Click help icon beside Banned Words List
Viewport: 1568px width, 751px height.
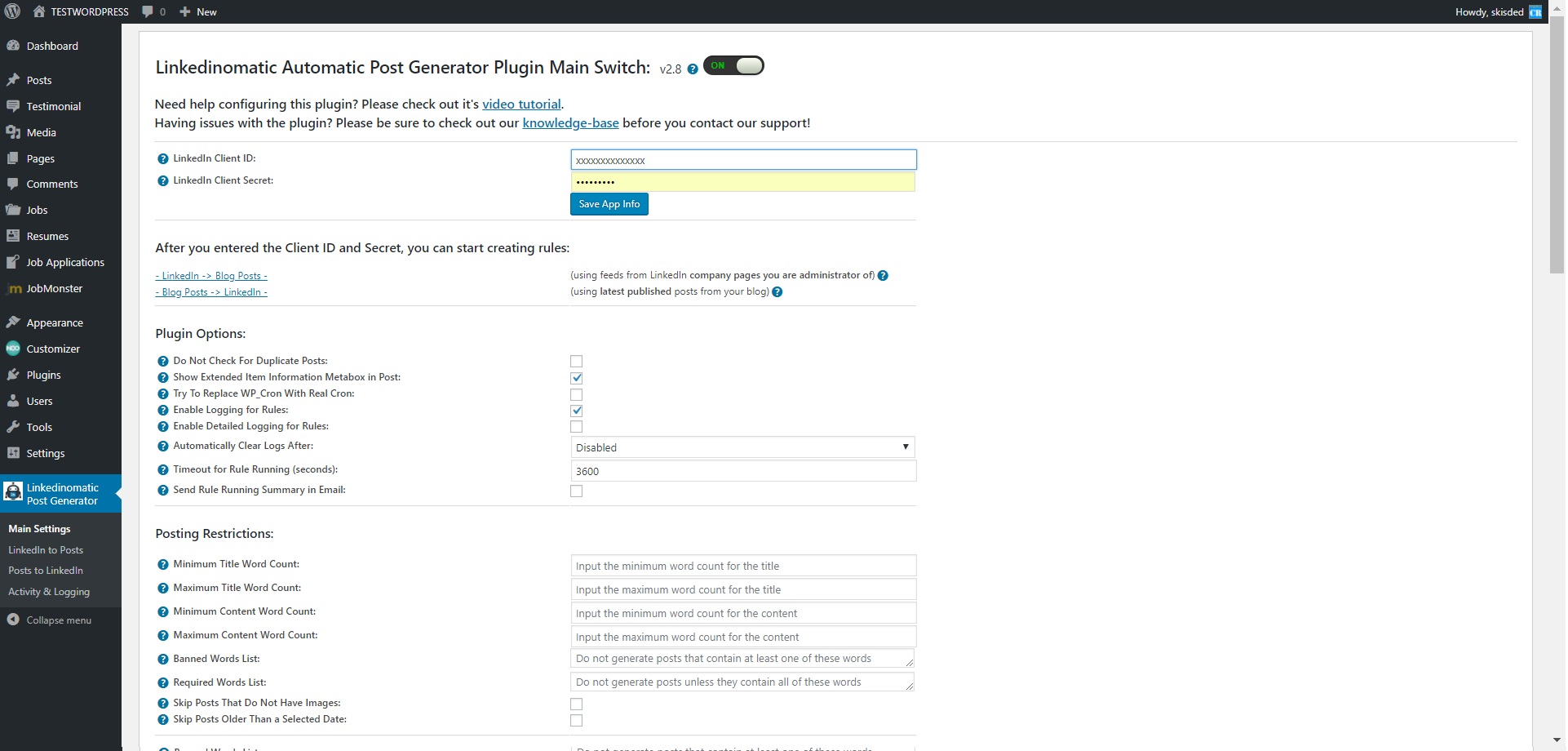pos(162,660)
